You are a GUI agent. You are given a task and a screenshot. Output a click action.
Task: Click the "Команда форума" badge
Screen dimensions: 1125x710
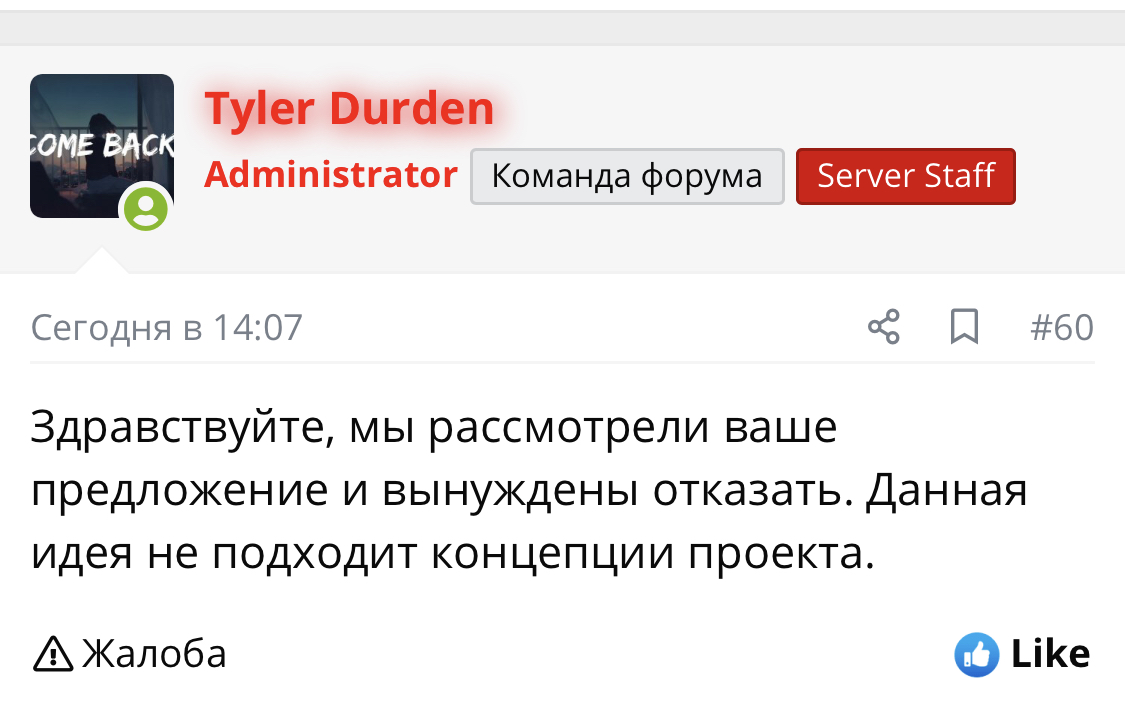click(627, 177)
